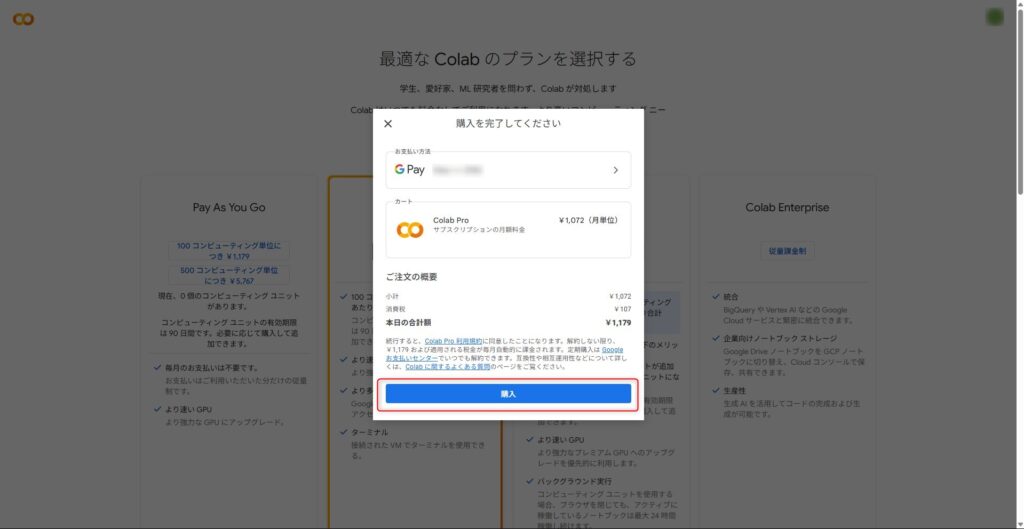The width and height of the screenshot is (1024, 529).
Task: Open the G Pay payment method row
Action: click(x=508, y=170)
